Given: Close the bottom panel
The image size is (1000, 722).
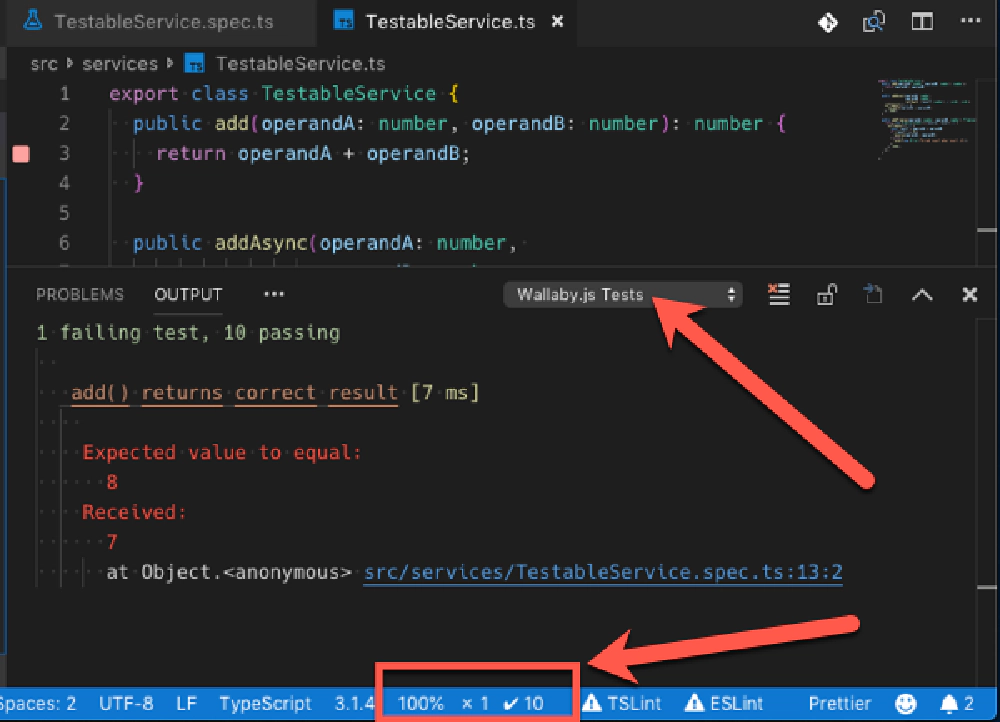Looking at the screenshot, I should pyautogui.click(x=970, y=294).
